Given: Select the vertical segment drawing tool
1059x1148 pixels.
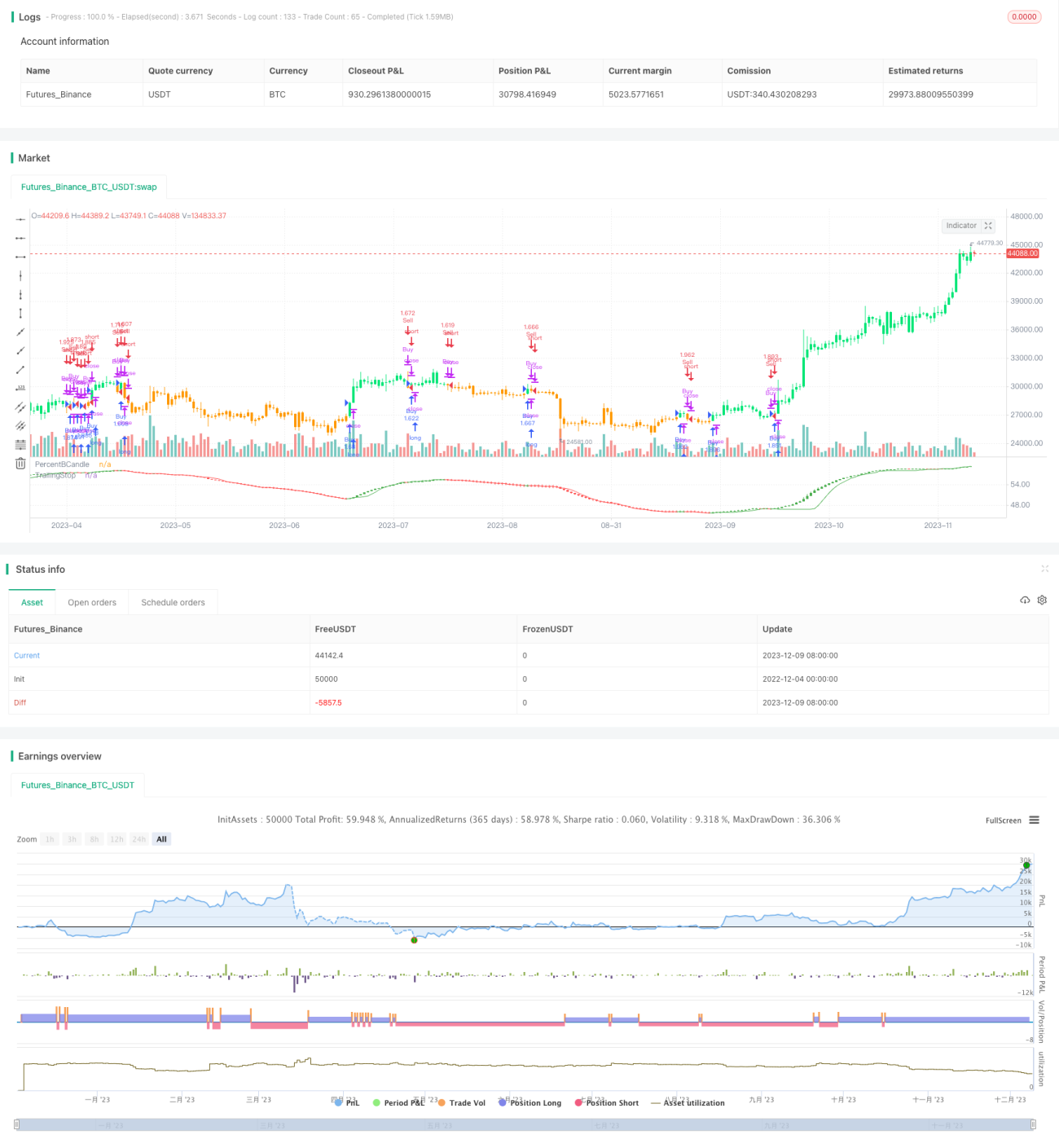Looking at the screenshot, I should (20, 313).
